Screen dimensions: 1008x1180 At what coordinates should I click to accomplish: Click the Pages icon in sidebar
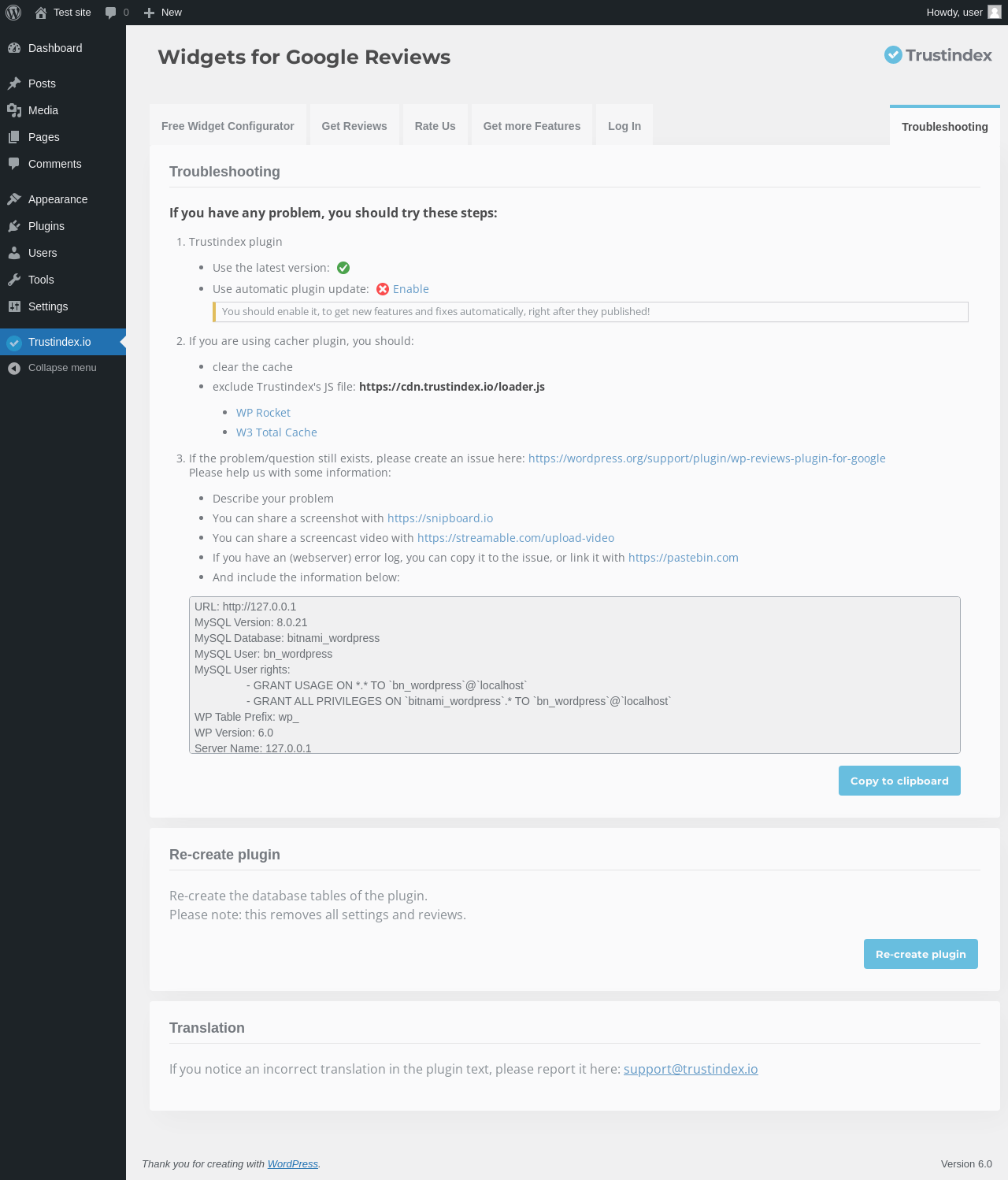click(x=14, y=137)
